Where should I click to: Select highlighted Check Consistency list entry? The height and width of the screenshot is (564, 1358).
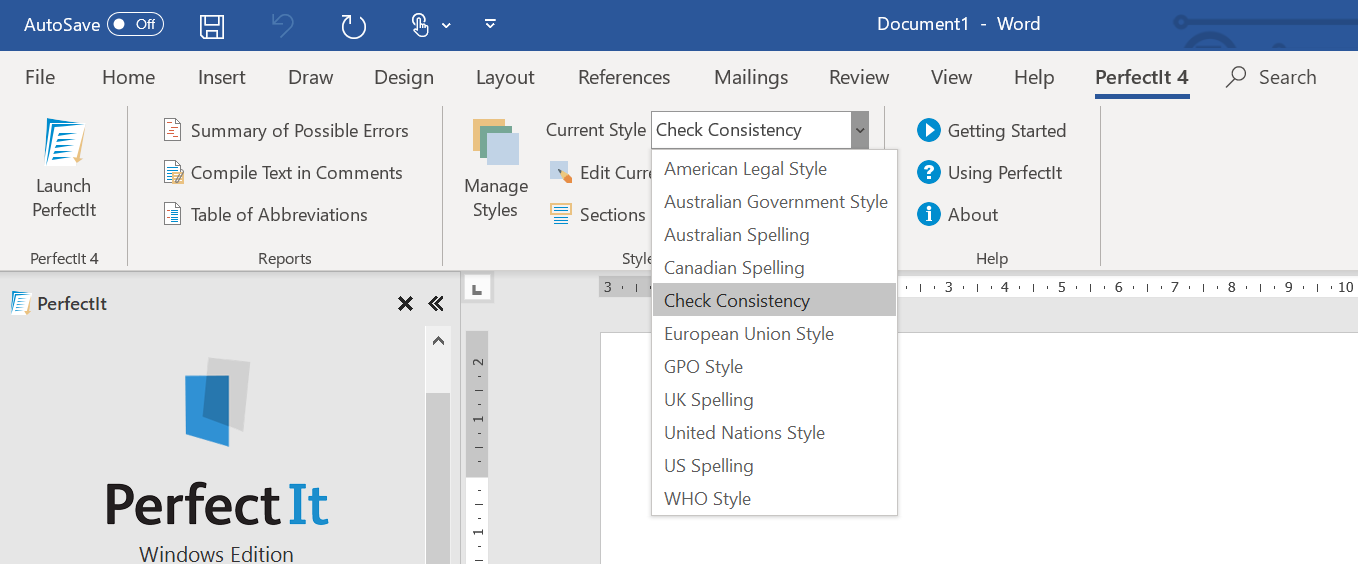(774, 301)
